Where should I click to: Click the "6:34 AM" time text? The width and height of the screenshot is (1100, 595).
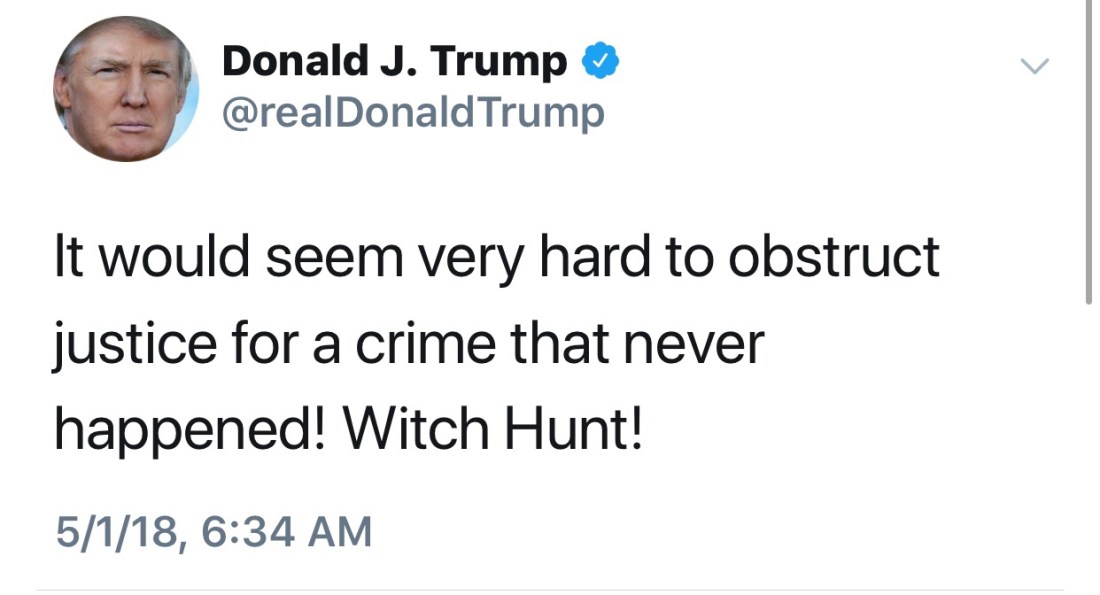pos(287,530)
